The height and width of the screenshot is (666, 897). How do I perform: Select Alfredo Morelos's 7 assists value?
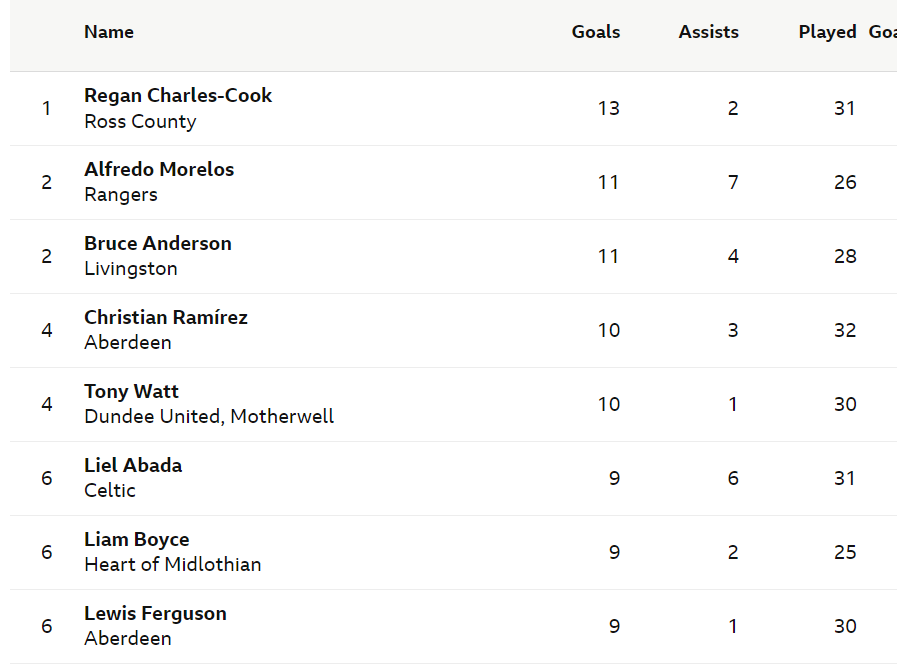[x=733, y=183]
